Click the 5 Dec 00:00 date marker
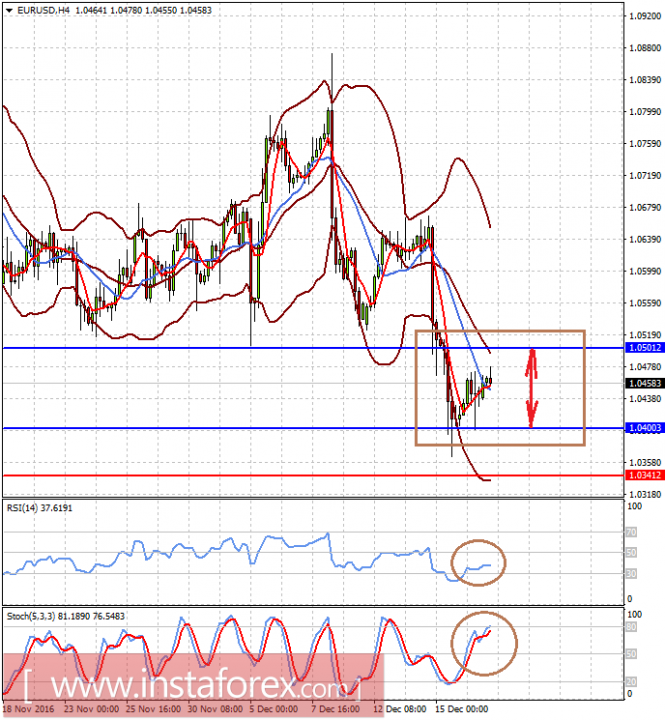 point(276,709)
